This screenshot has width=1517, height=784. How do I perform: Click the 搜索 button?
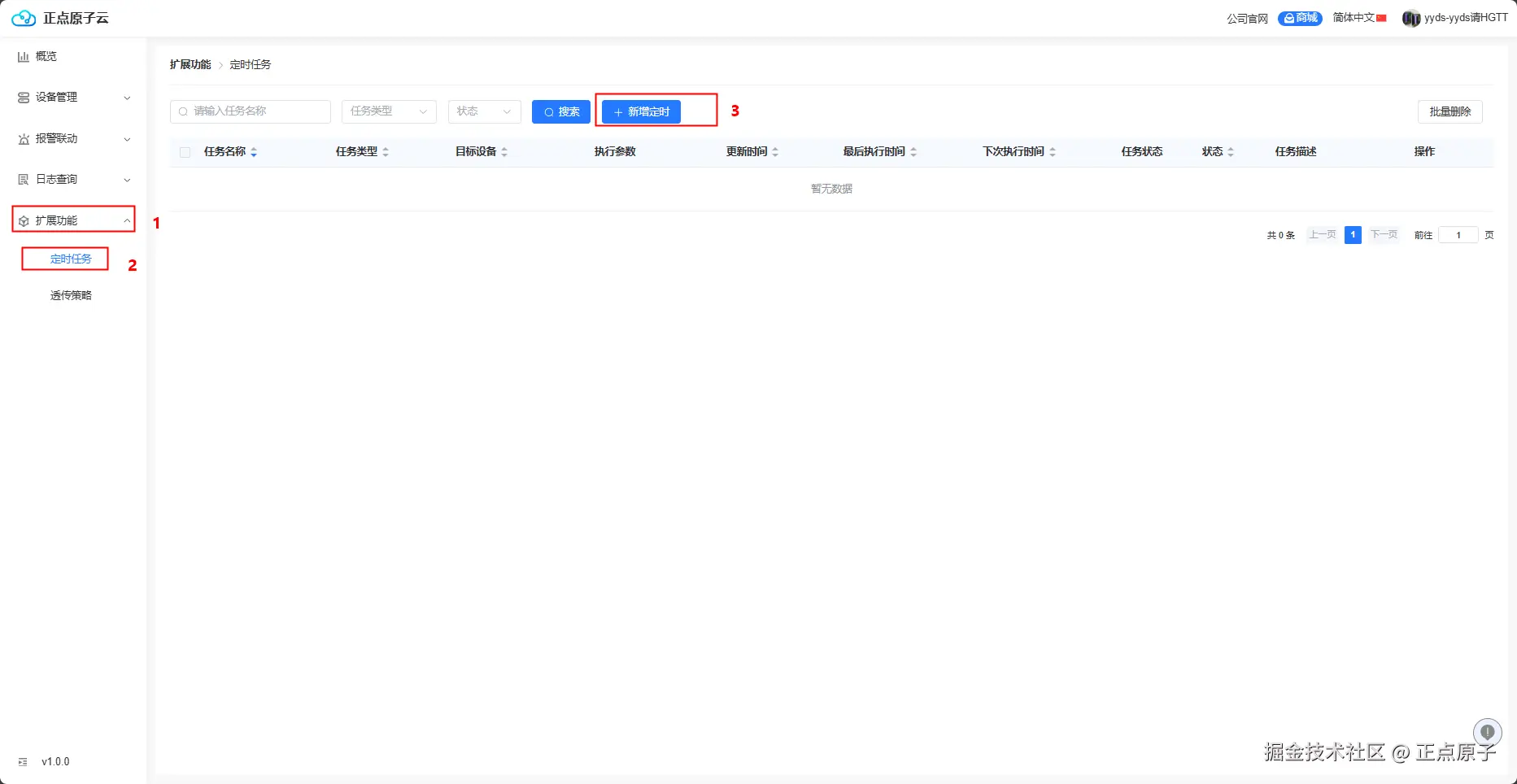coord(561,111)
